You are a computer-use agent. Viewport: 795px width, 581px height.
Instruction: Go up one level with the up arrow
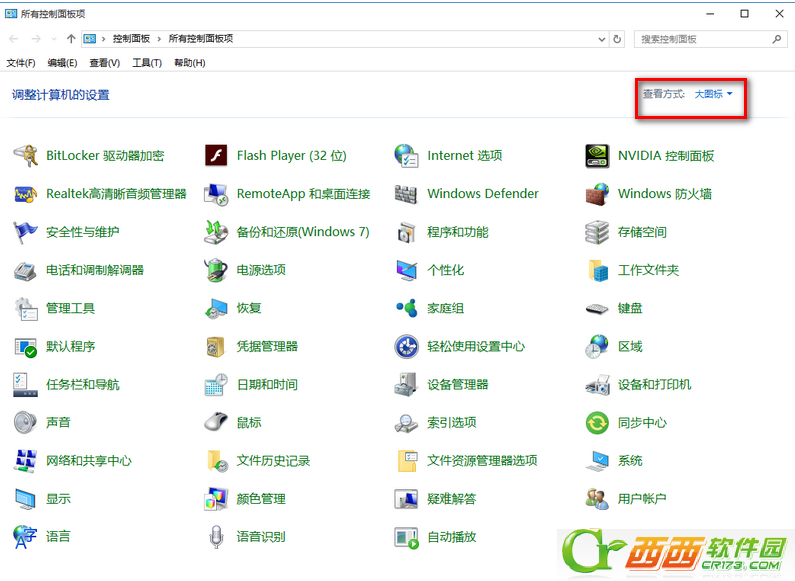tap(71, 39)
